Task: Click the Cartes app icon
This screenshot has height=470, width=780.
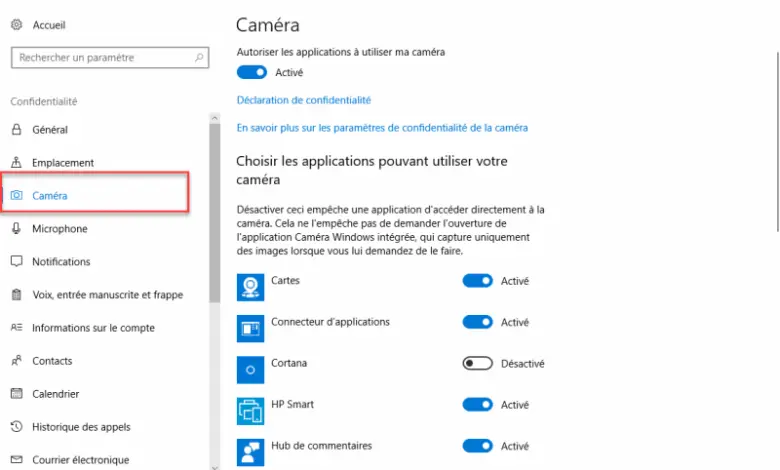Action: (x=250, y=287)
